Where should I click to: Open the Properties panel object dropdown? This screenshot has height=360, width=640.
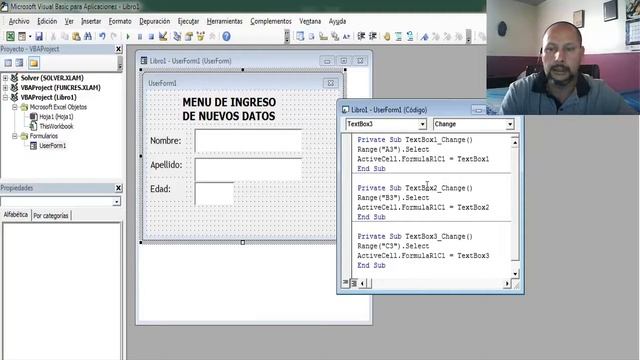[x=117, y=202]
